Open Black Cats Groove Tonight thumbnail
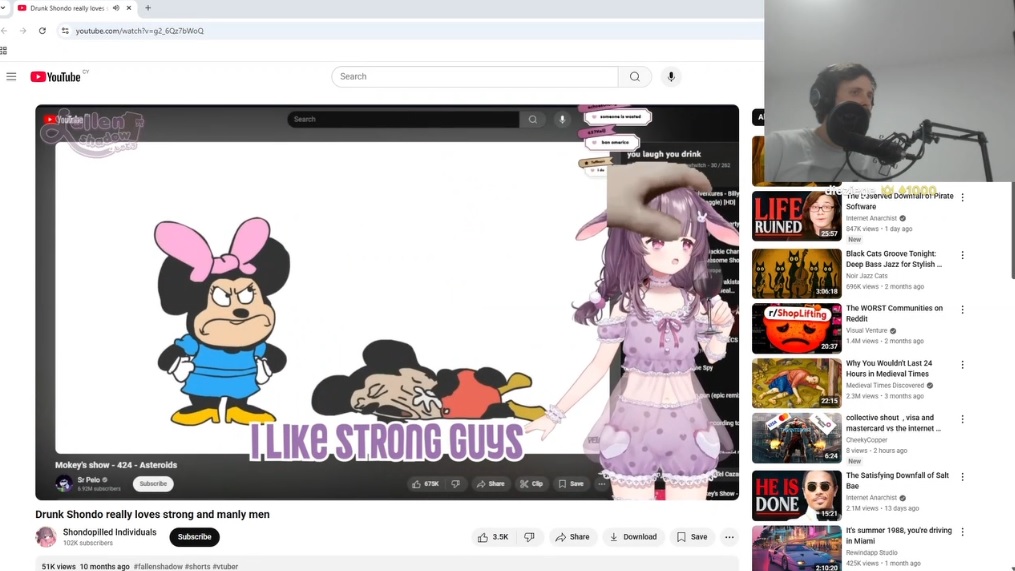This screenshot has width=1015, height=571. tap(796, 273)
